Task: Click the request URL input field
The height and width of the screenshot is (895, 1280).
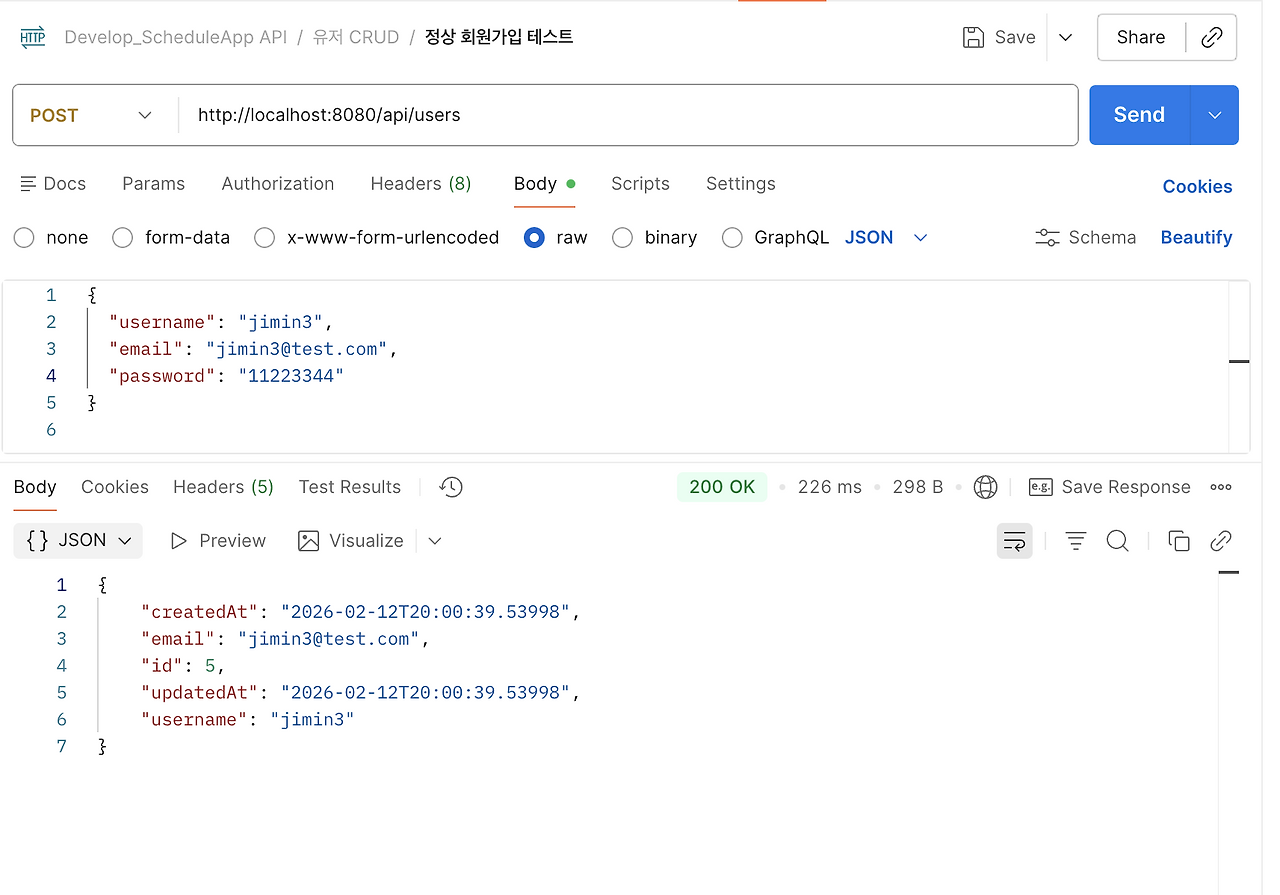Action: (628, 115)
